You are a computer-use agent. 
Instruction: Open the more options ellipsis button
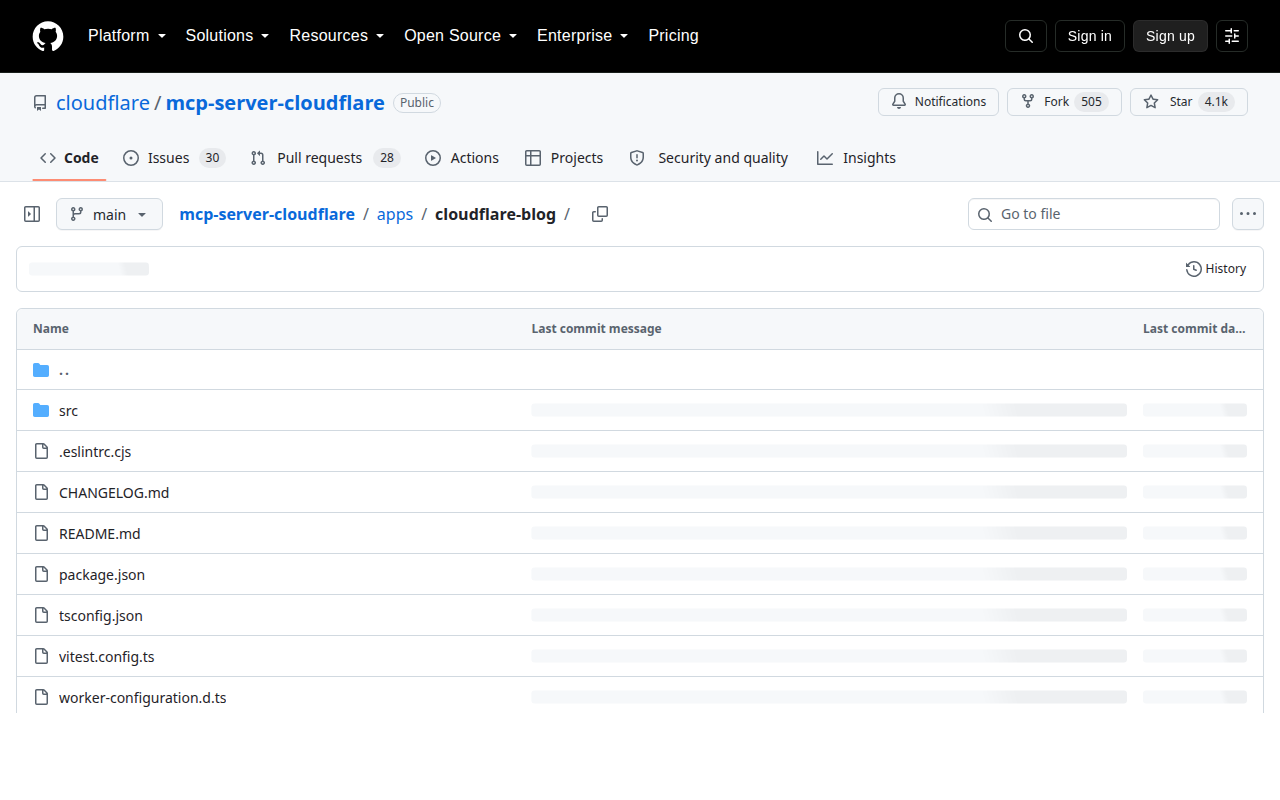click(1248, 214)
